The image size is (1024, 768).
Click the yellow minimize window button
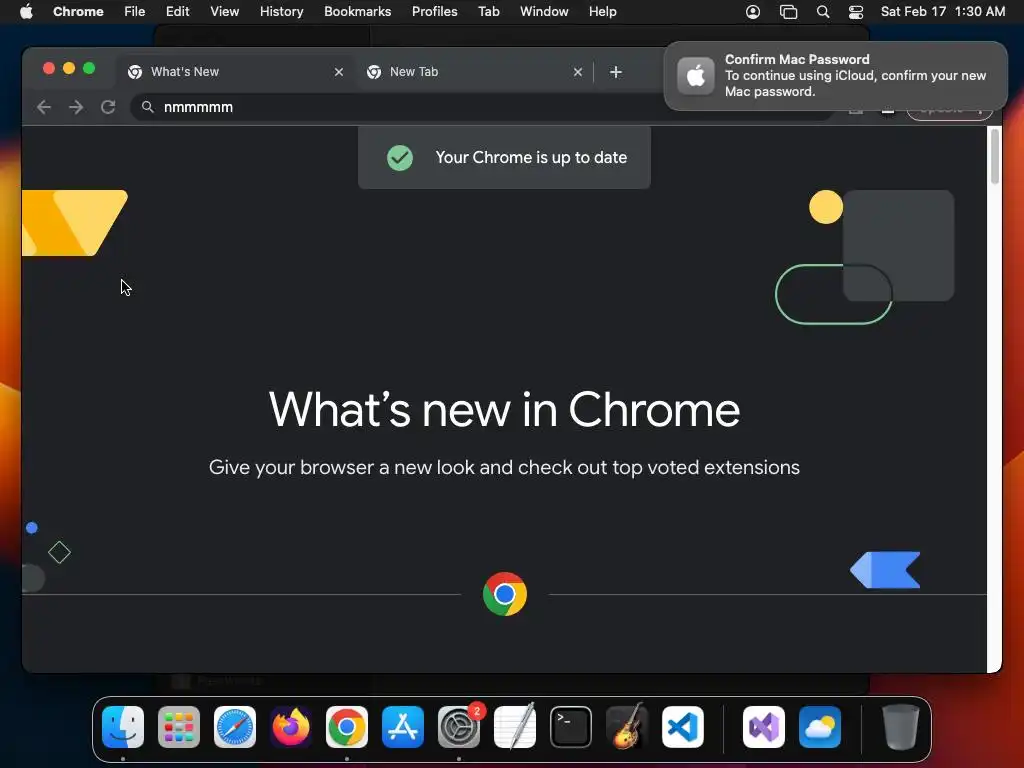click(69, 68)
